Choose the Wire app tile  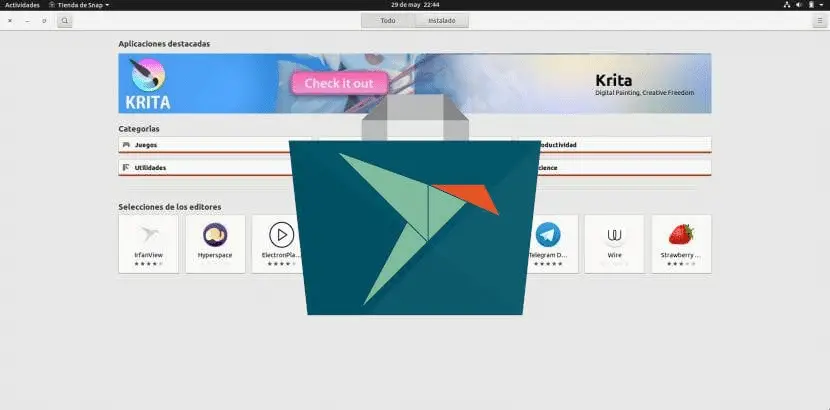(614, 243)
